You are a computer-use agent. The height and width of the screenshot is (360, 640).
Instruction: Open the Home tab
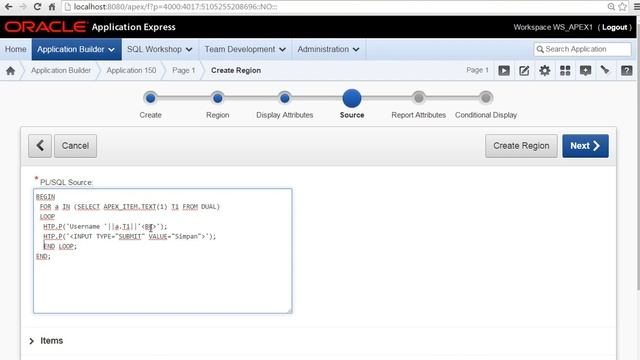[16, 49]
